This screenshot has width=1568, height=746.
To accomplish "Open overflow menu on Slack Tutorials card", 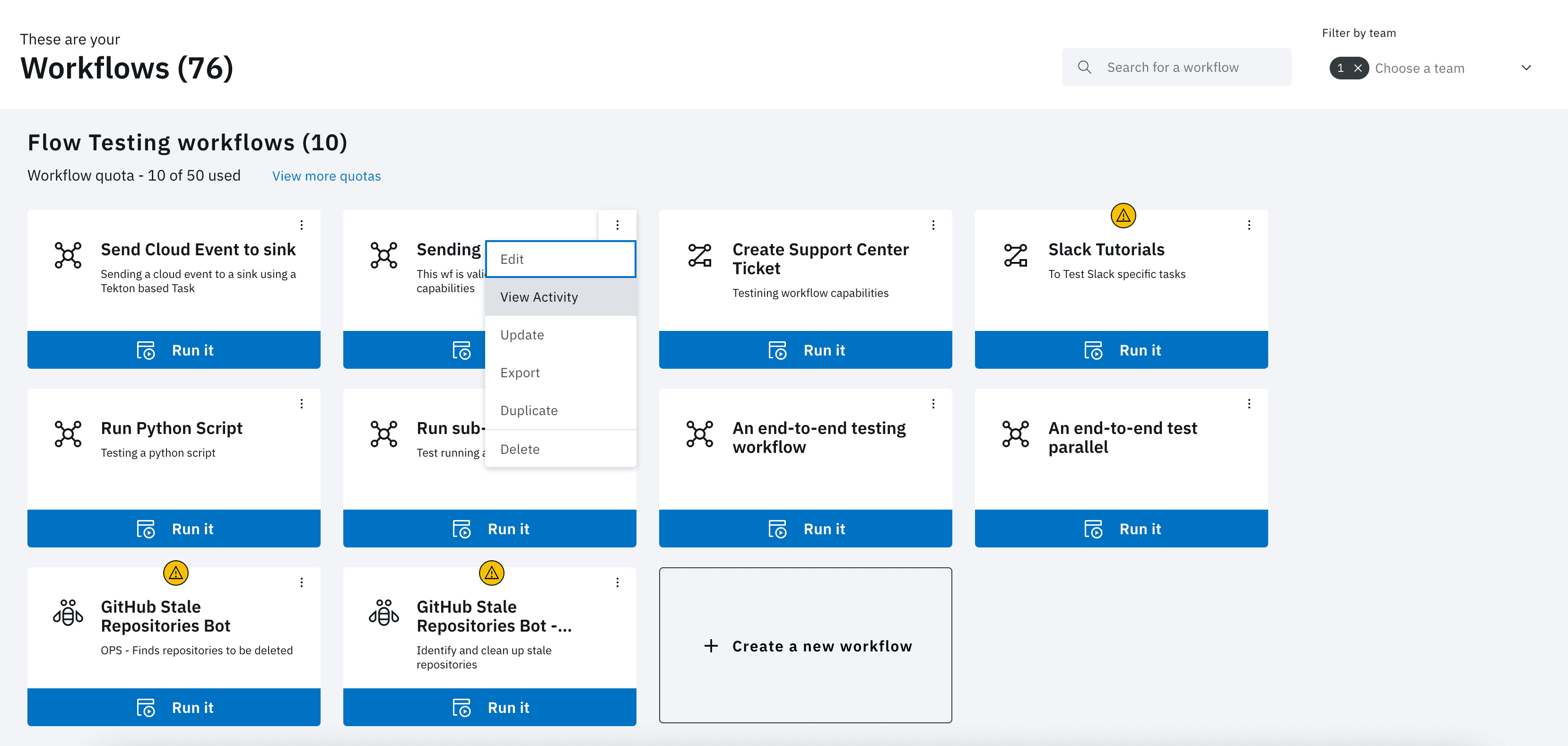I will (x=1249, y=225).
